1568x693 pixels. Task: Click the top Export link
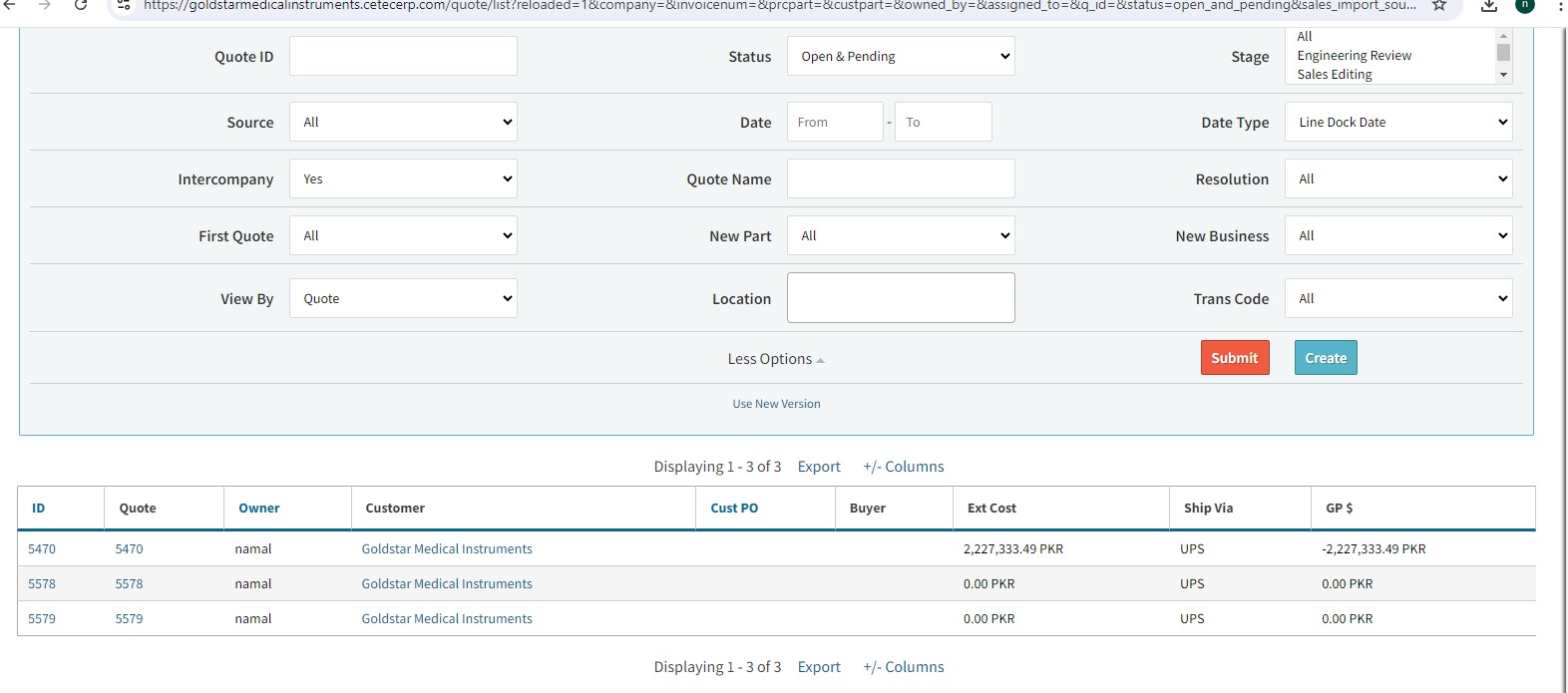(x=819, y=467)
